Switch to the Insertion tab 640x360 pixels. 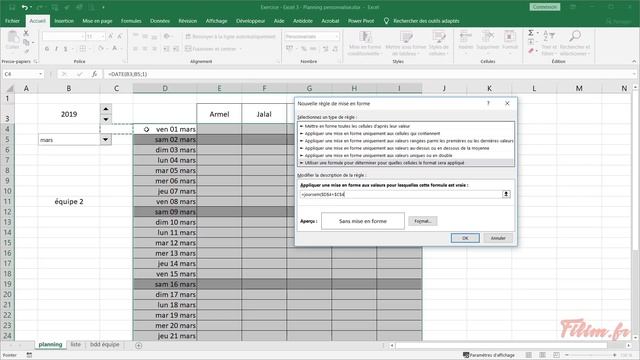click(64, 21)
